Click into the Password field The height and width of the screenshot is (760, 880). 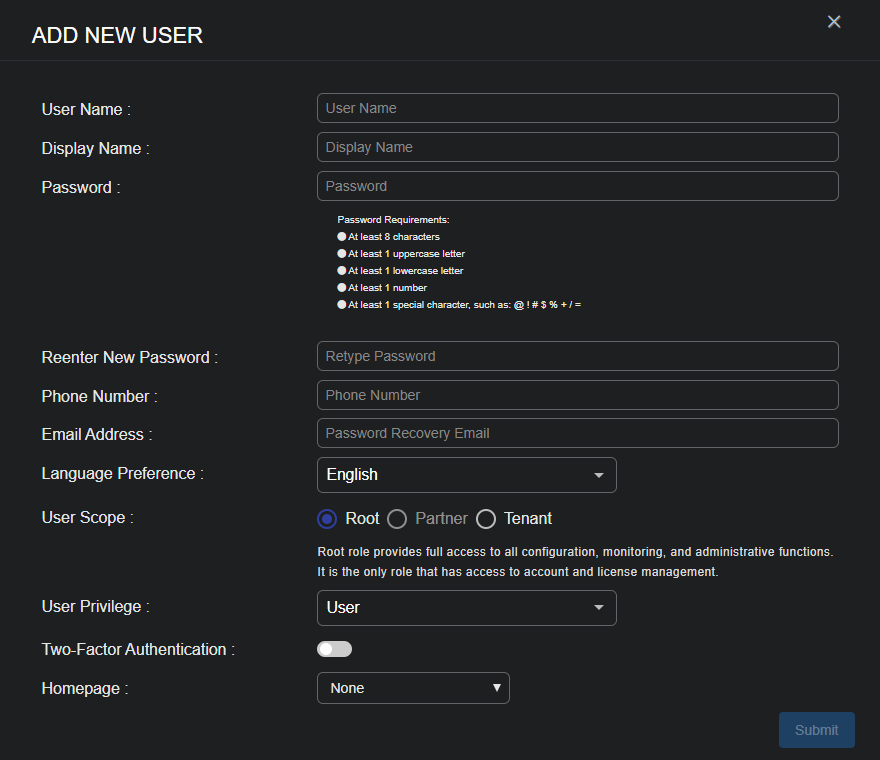[x=577, y=186]
